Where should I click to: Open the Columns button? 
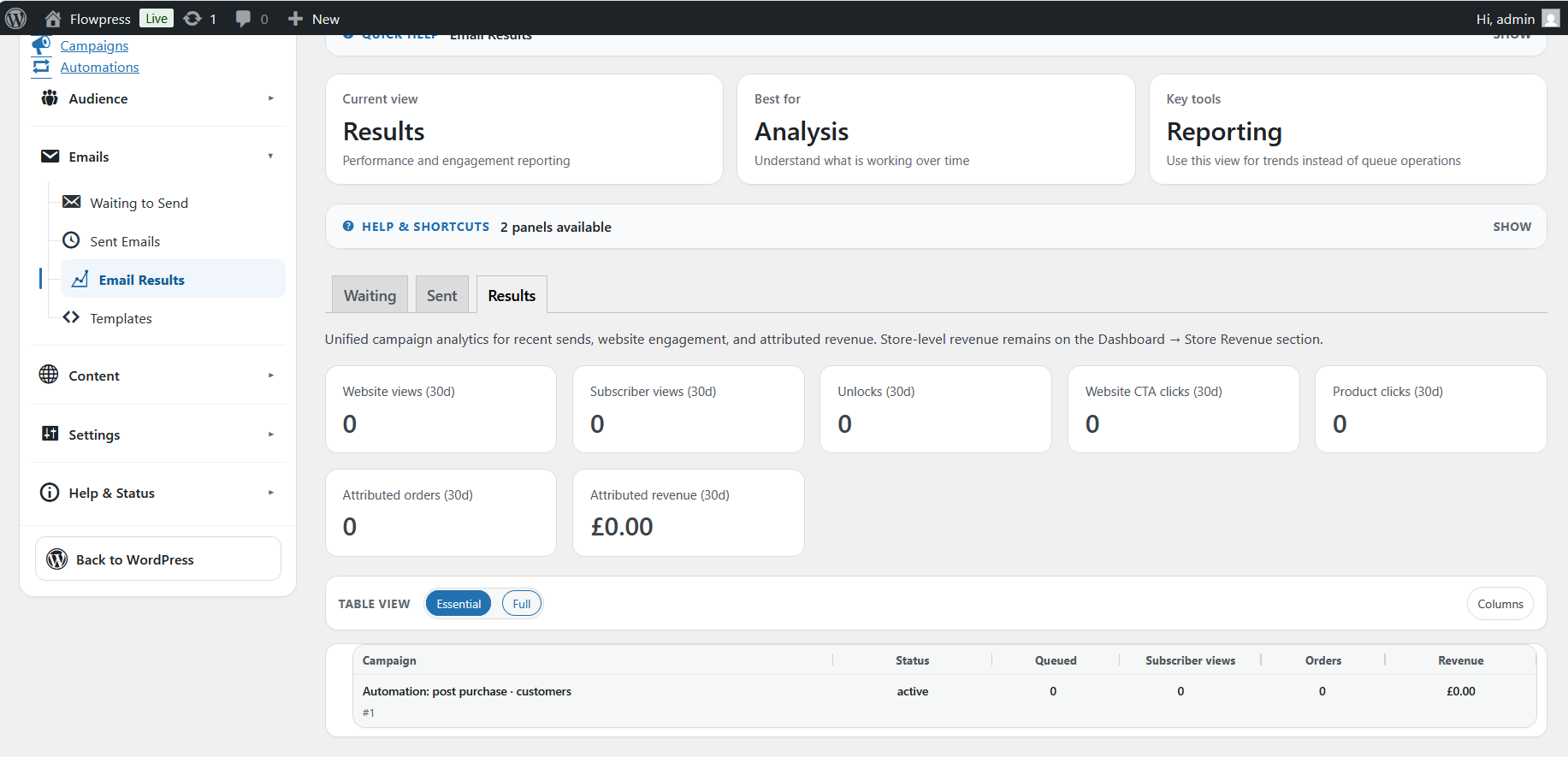point(1500,604)
